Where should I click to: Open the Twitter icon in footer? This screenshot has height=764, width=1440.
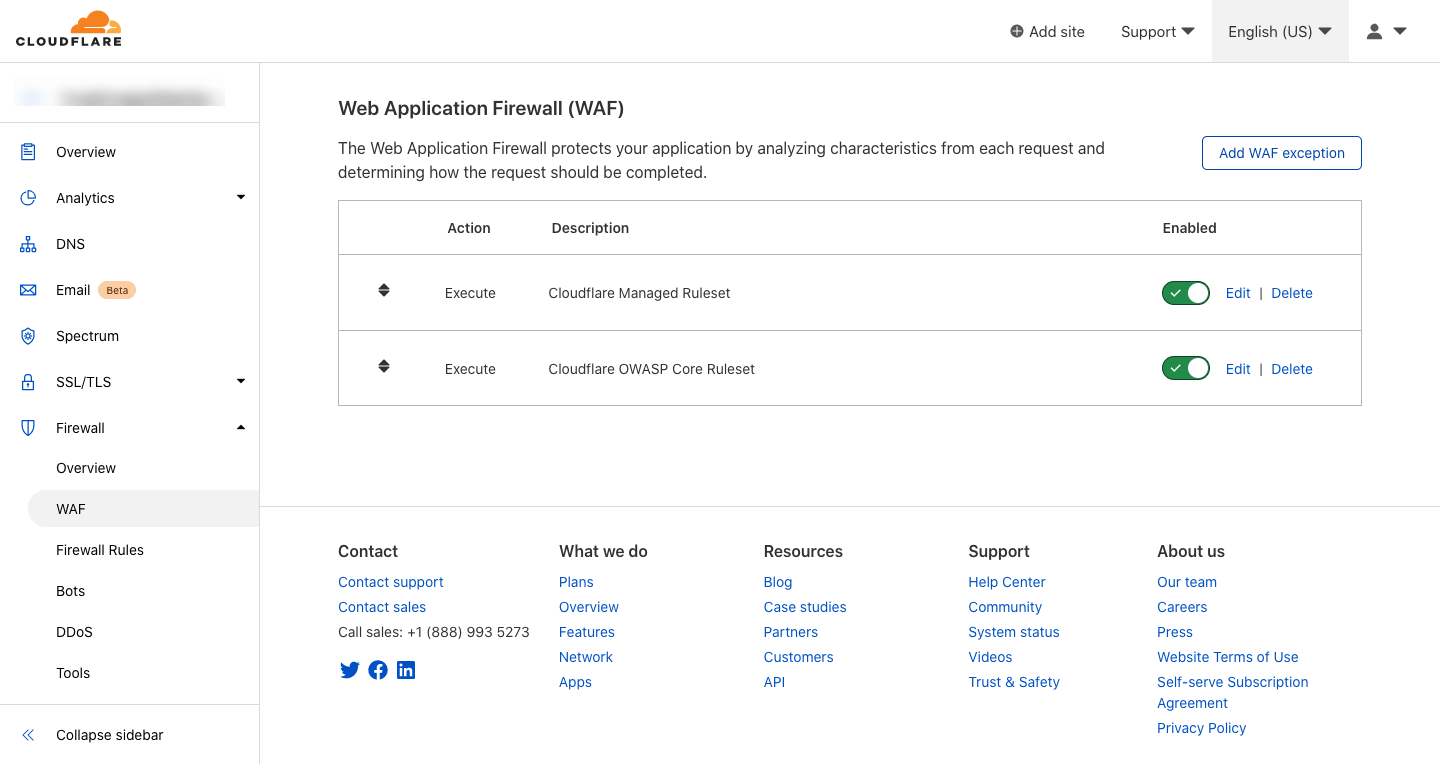pyautogui.click(x=349, y=670)
